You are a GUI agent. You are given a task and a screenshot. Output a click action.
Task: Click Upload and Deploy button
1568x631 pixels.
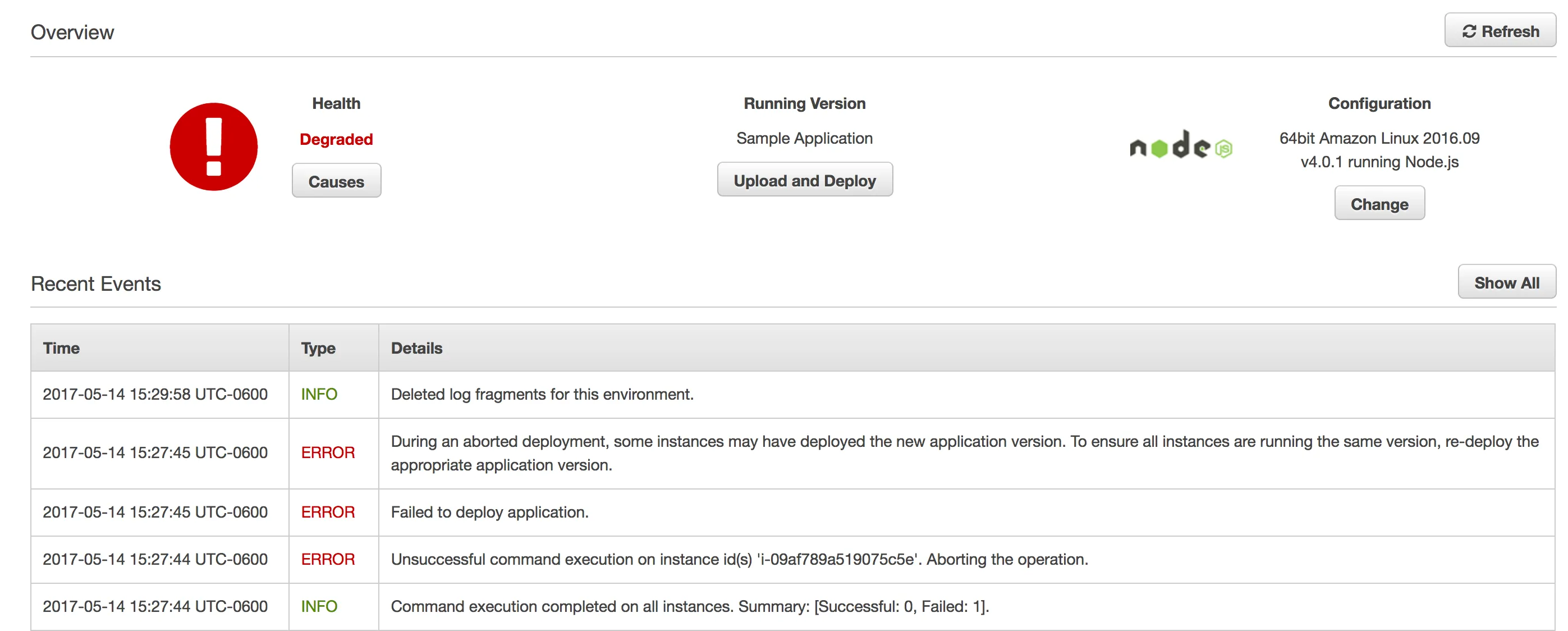point(804,180)
